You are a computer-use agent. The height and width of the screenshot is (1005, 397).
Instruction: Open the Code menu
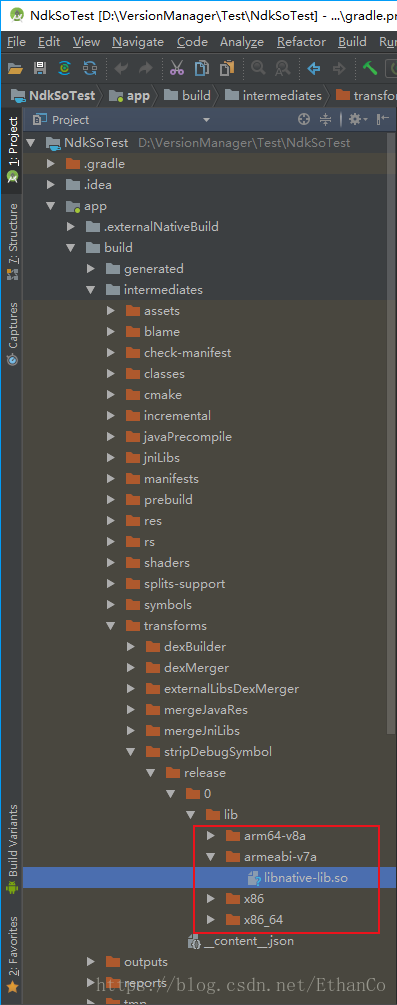point(192,42)
